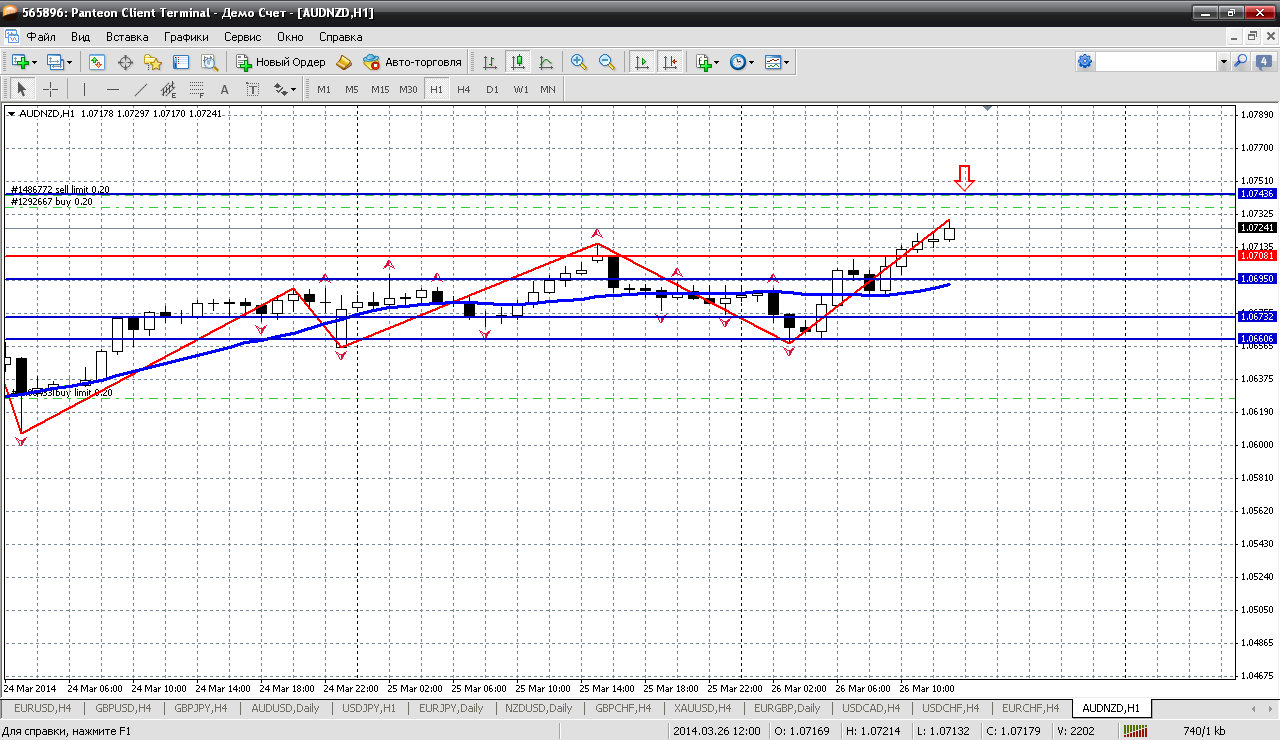1280x740 pixels.
Task: Select the M1 timeframe button
Action: click(x=324, y=89)
